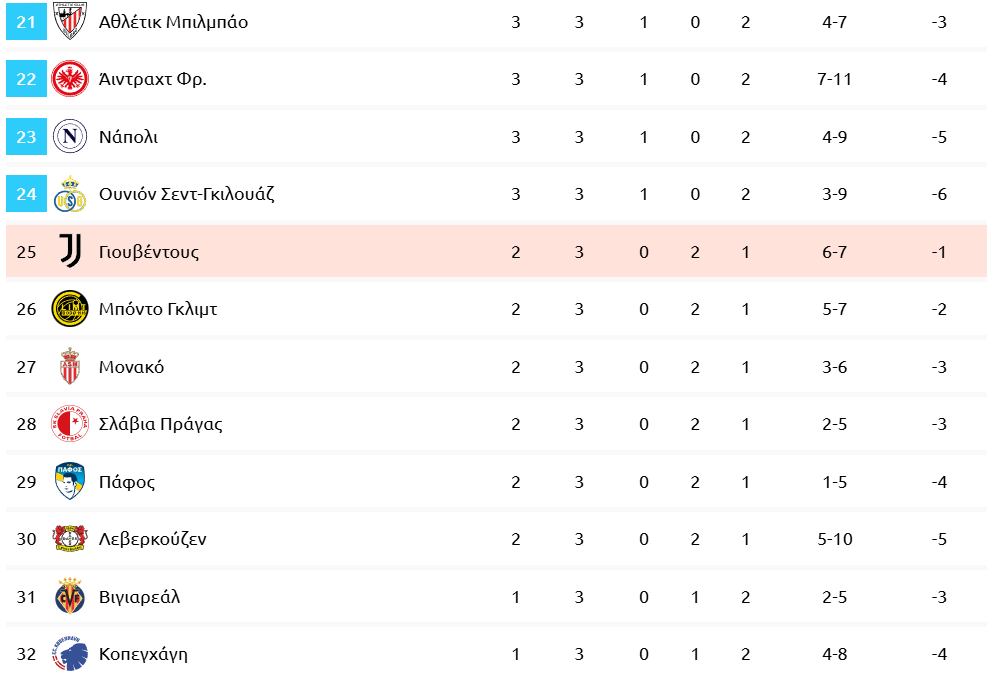Open the Νάπολι team page
The height and width of the screenshot is (679, 989).
click(128, 137)
